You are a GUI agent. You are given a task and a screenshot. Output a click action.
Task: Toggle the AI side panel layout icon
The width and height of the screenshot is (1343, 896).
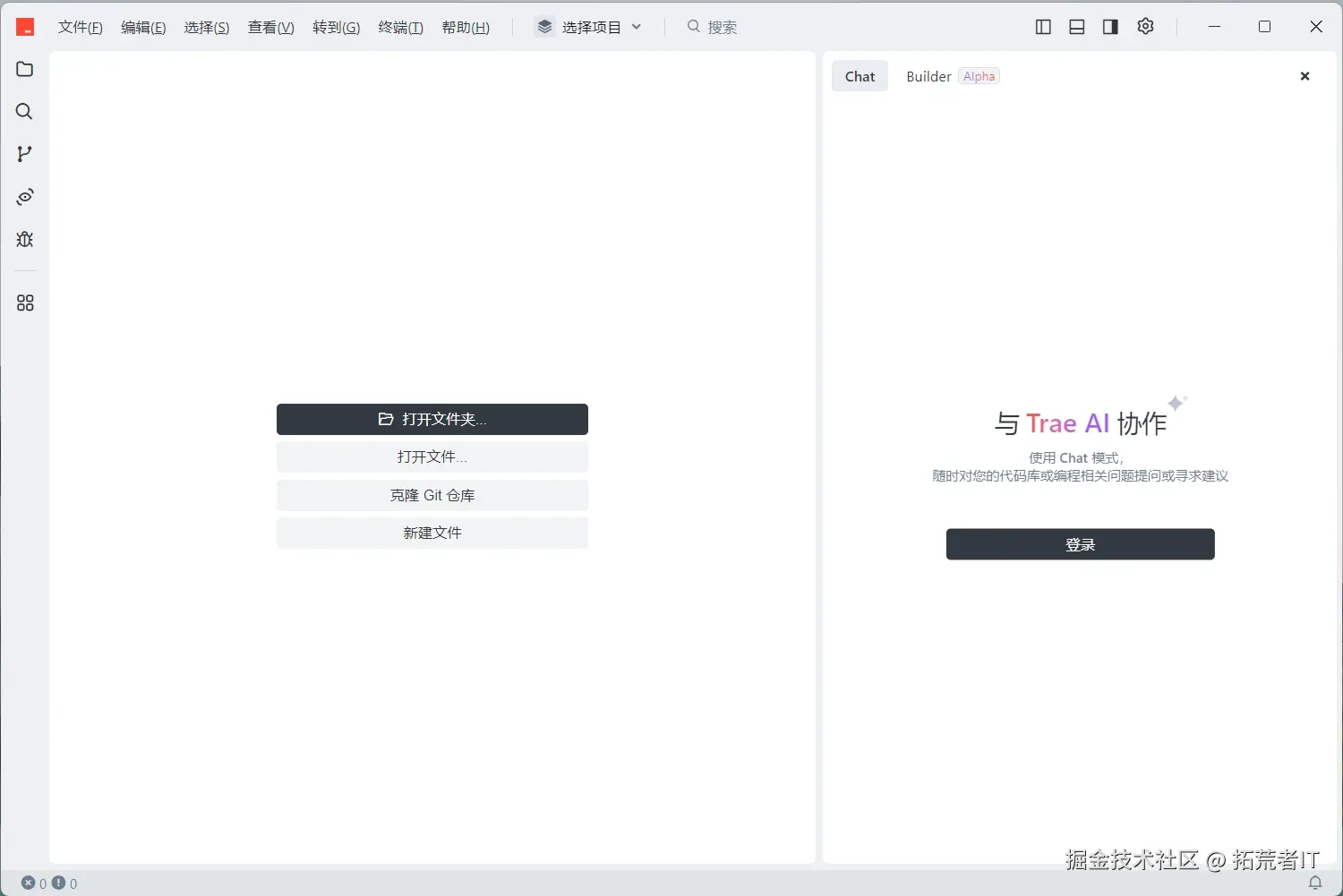tap(1111, 27)
